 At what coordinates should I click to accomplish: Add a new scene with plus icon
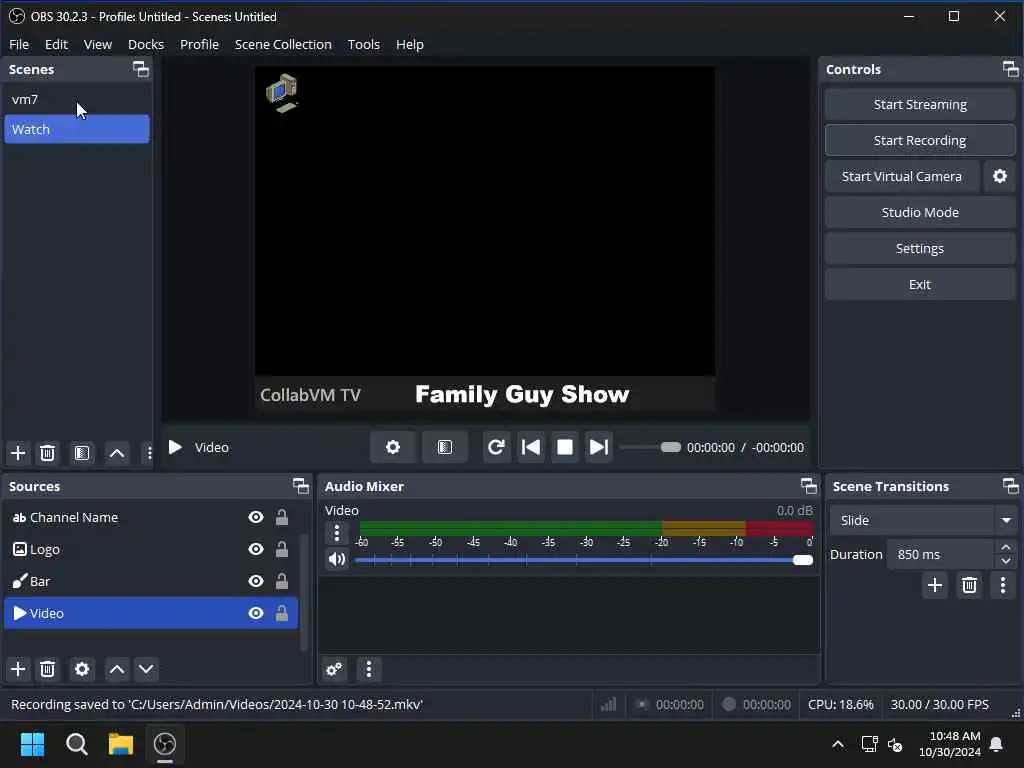(x=18, y=453)
